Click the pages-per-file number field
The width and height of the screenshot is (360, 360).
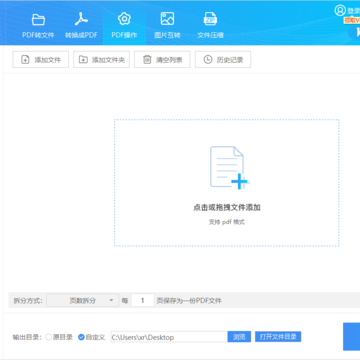(143, 300)
